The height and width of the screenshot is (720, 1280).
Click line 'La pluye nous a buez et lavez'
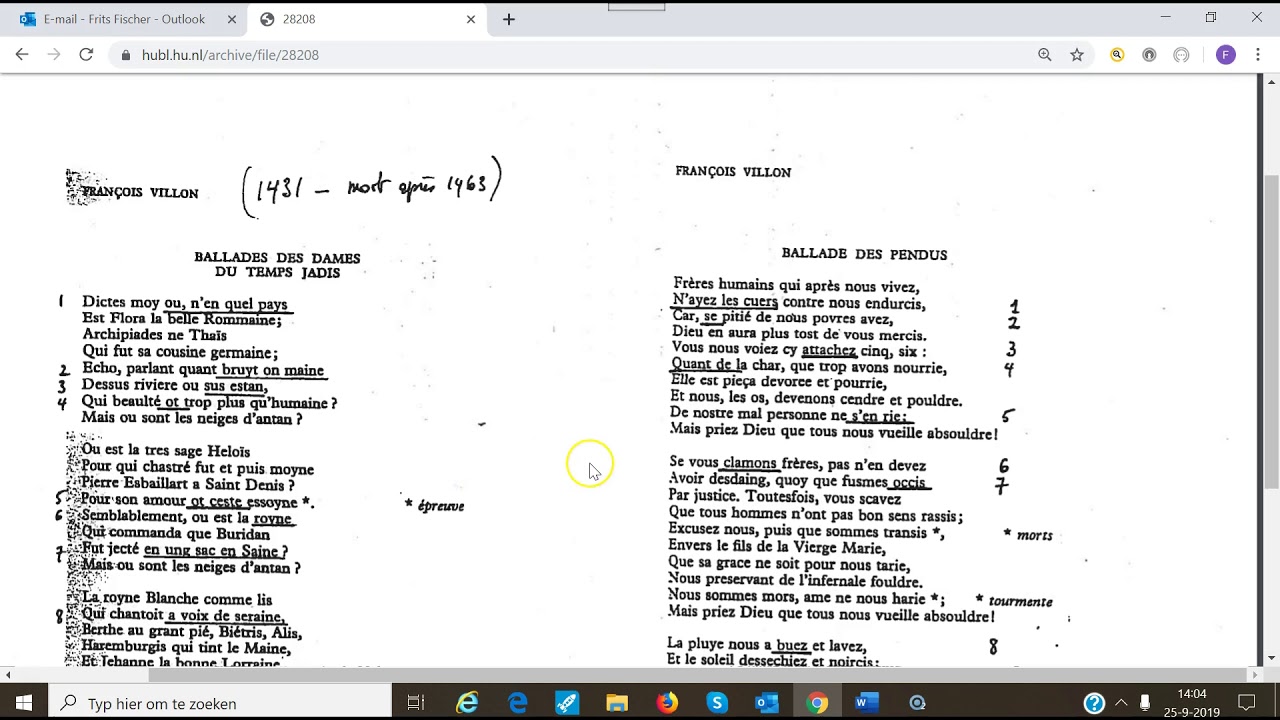[767, 645]
